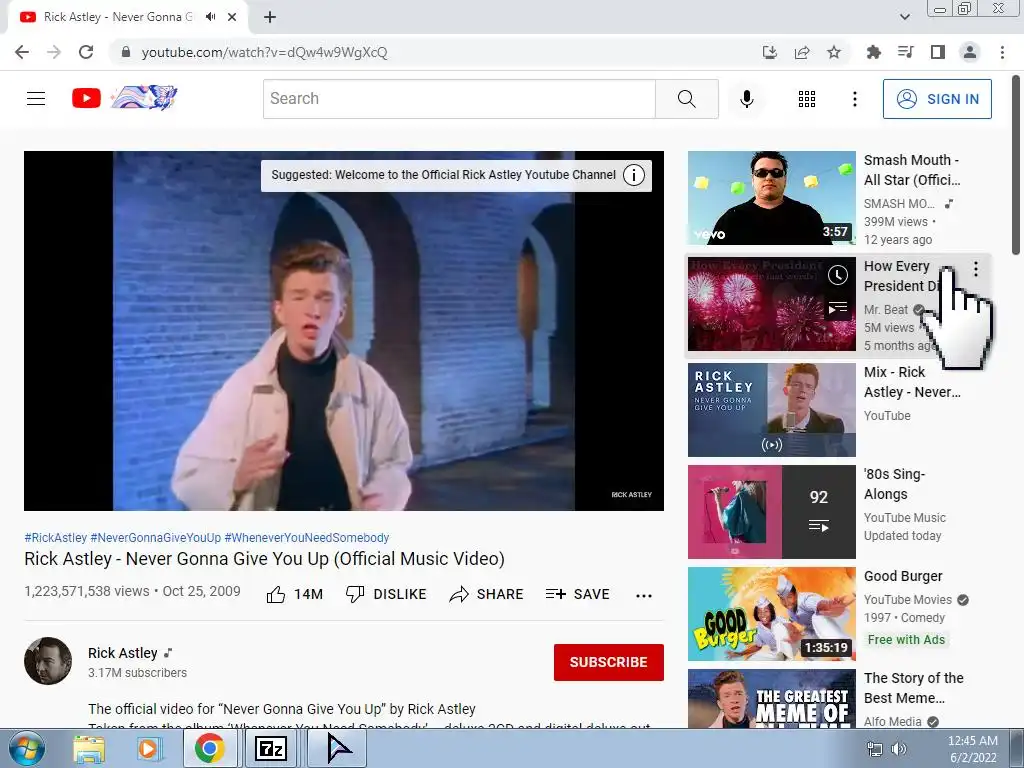The image size is (1024, 768).
Task: Bookmark this page with star icon
Action: [x=834, y=52]
